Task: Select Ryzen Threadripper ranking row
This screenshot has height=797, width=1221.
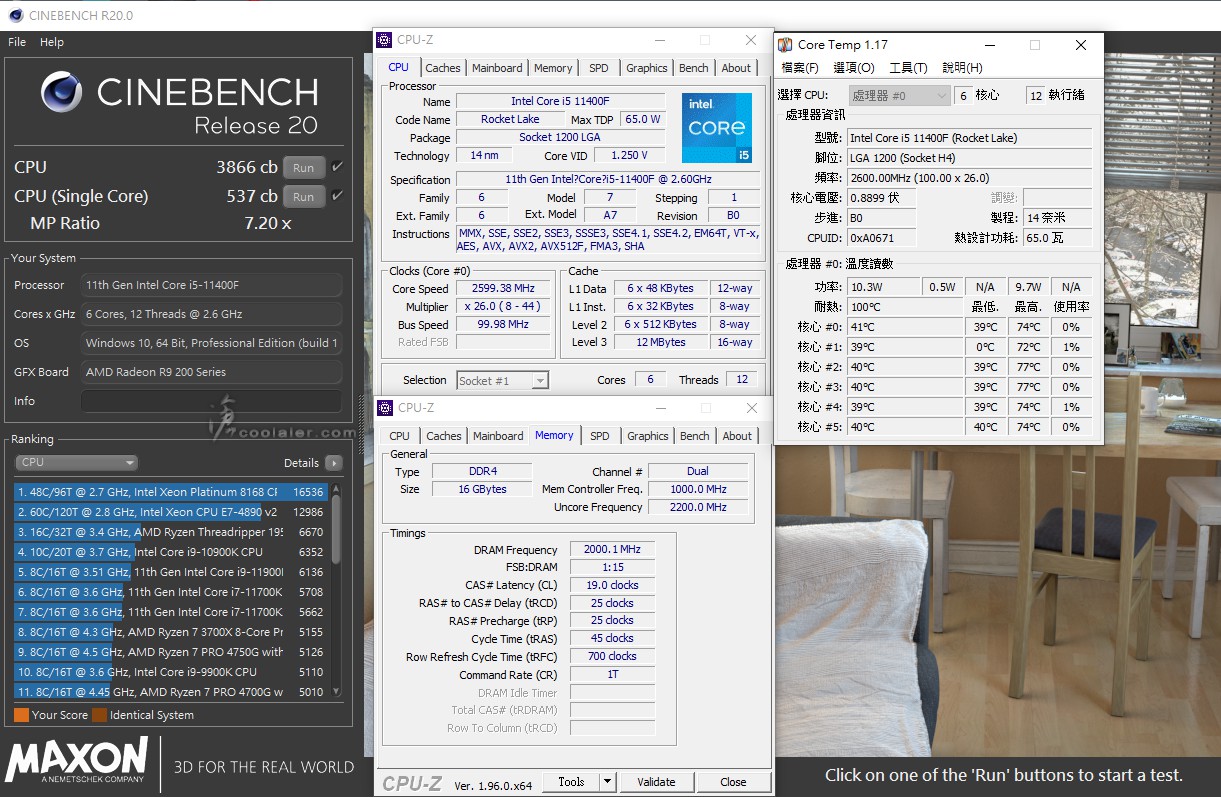Action: coord(170,532)
